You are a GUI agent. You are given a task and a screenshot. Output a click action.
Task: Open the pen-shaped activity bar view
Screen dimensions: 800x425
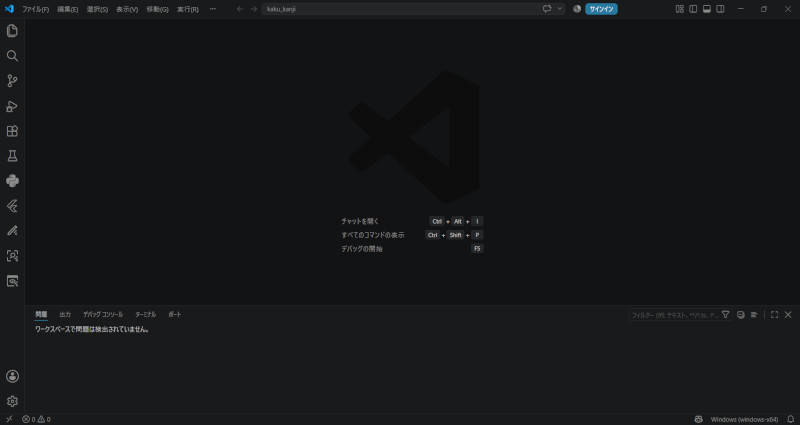12,231
